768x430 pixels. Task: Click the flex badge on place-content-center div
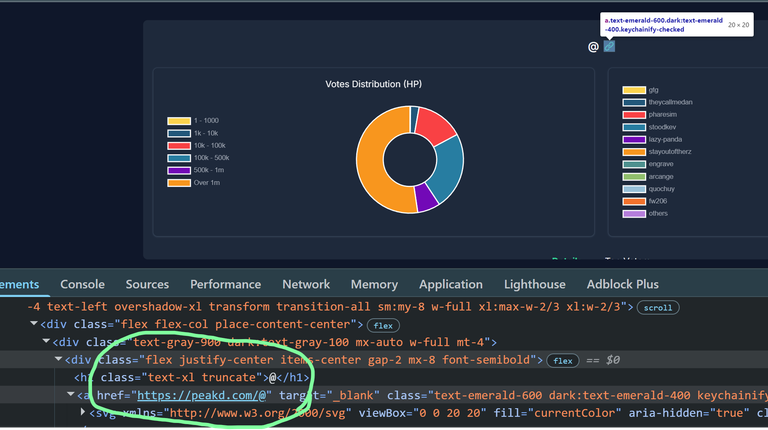pyautogui.click(x=383, y=325)
